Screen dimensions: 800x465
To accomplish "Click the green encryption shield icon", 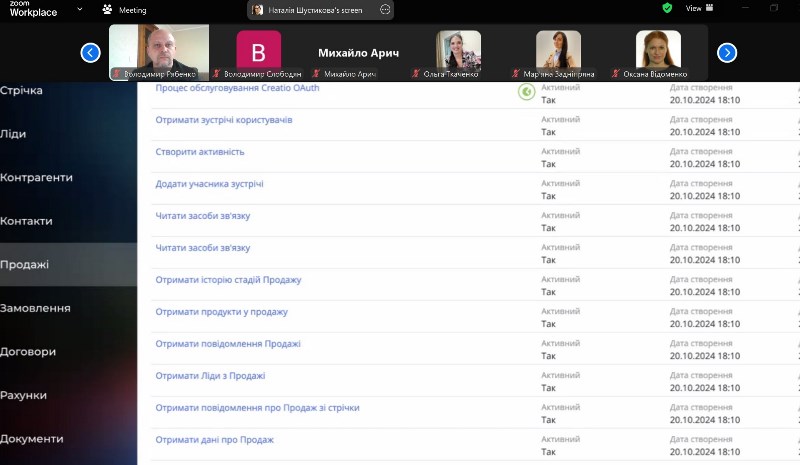I will [x=667, y=8].
